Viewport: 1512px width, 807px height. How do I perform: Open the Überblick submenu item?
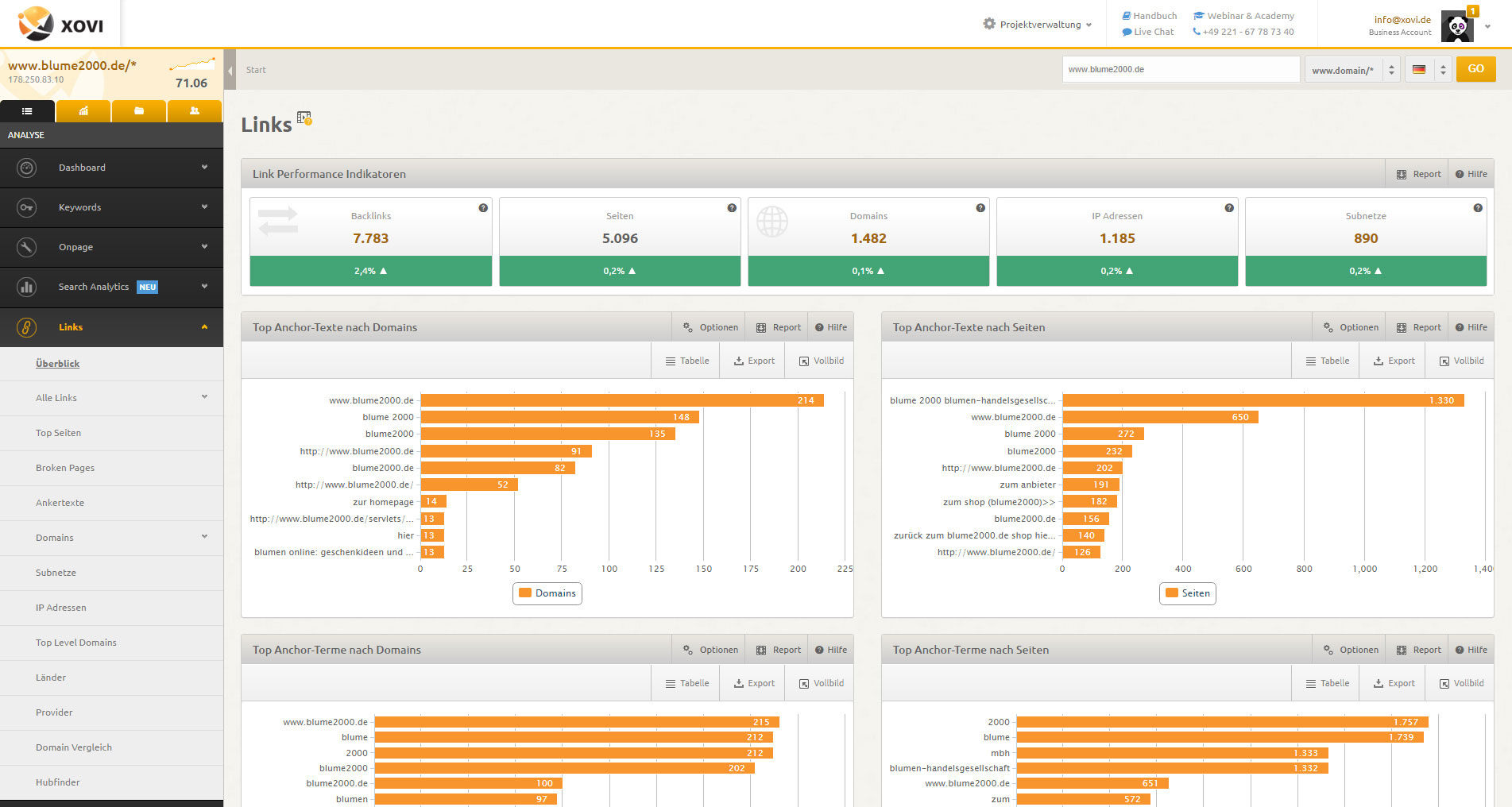(x=57, y=364)
